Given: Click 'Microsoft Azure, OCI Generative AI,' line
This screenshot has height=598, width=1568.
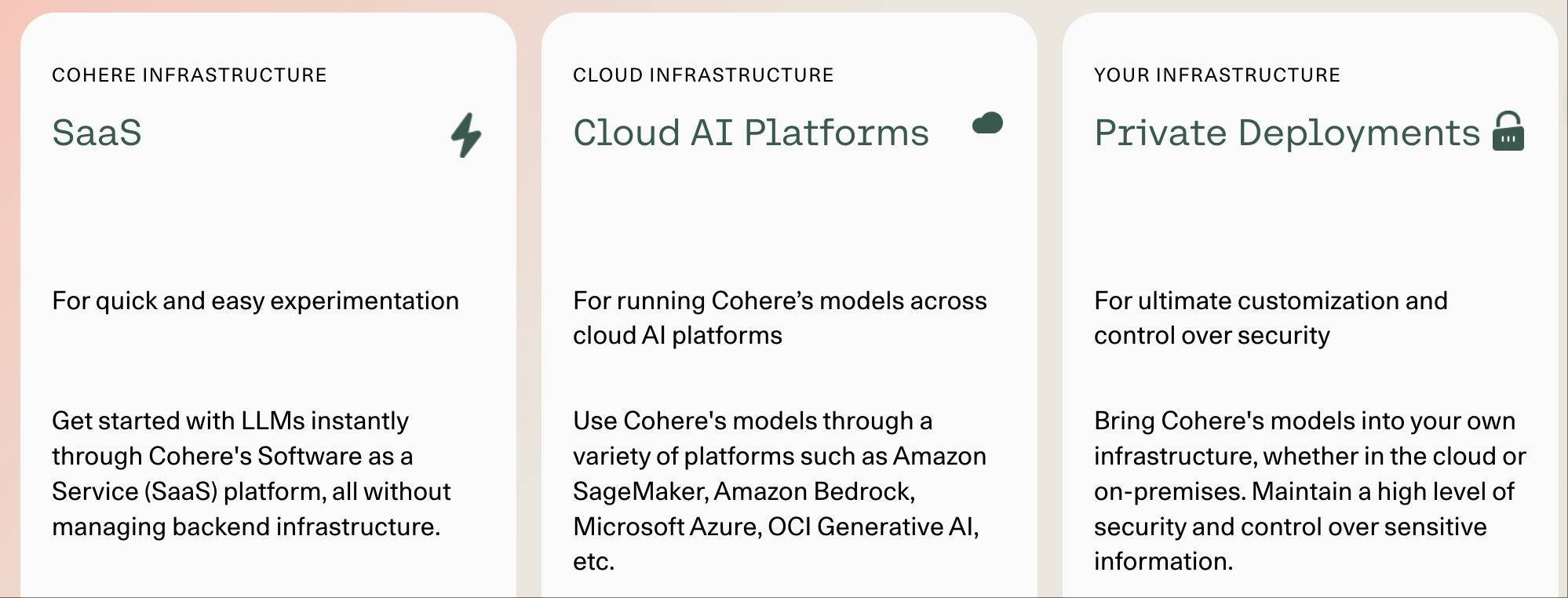Looking at the screenshot, I should point(776,527).
